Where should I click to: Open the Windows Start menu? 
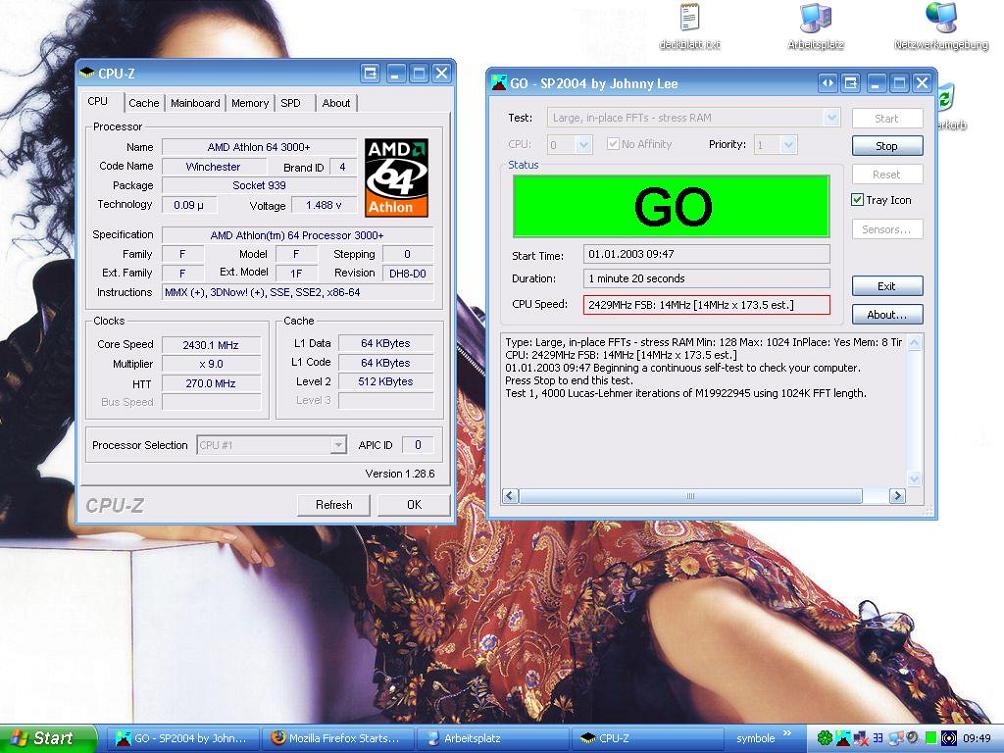(x=48, y=738)
